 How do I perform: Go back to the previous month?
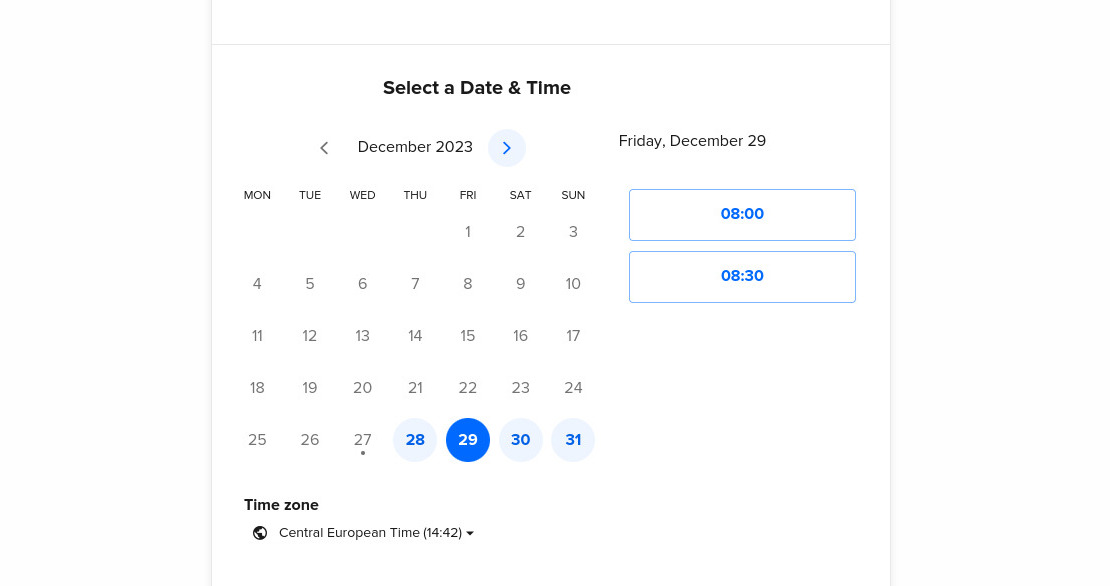[324, 148]
